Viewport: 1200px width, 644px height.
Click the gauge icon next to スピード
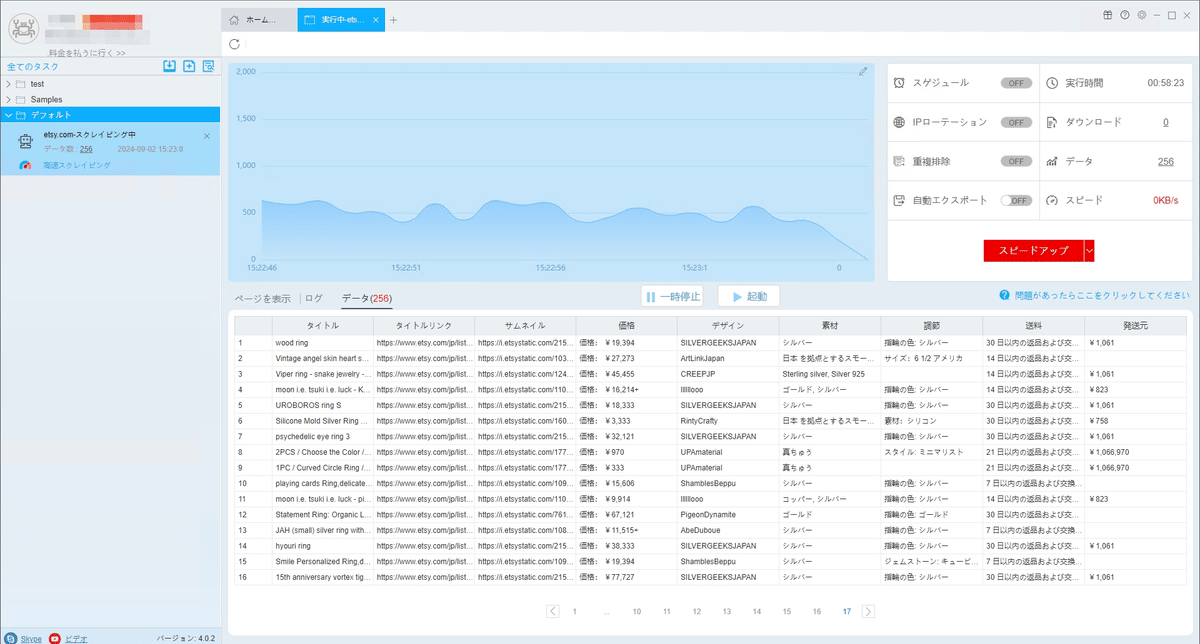(1052, 200)
